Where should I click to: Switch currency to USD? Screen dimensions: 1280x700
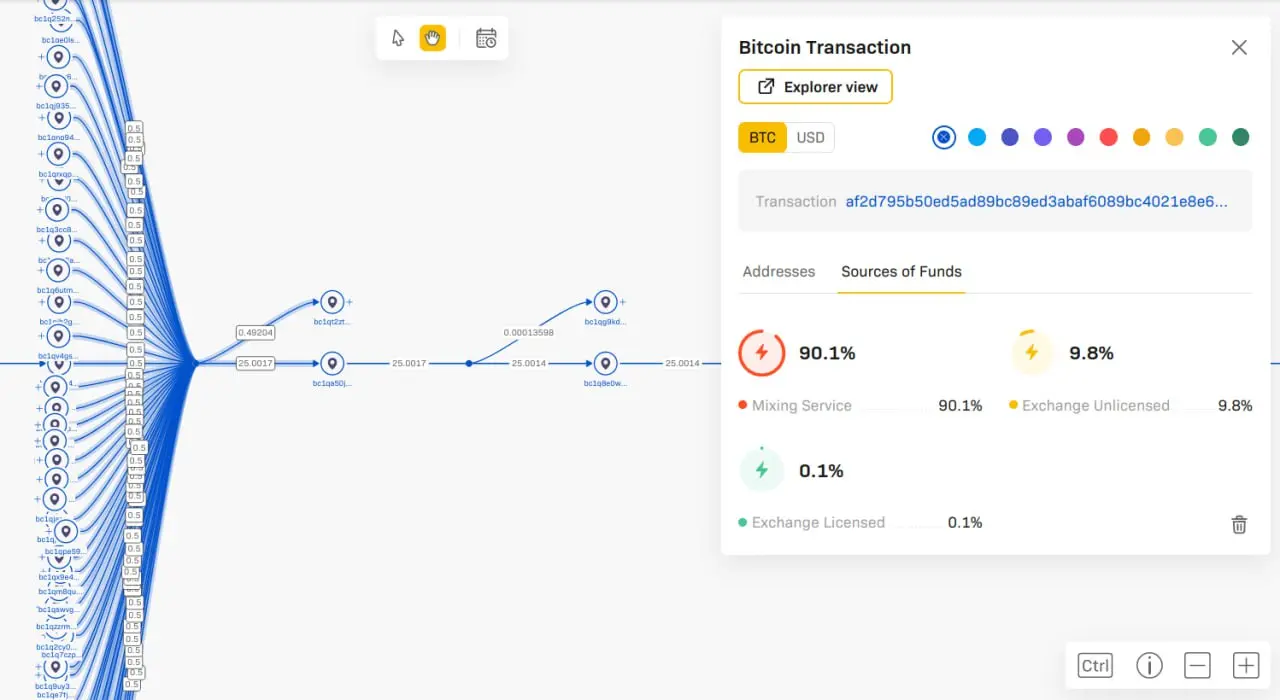click(x=810, y=137)
